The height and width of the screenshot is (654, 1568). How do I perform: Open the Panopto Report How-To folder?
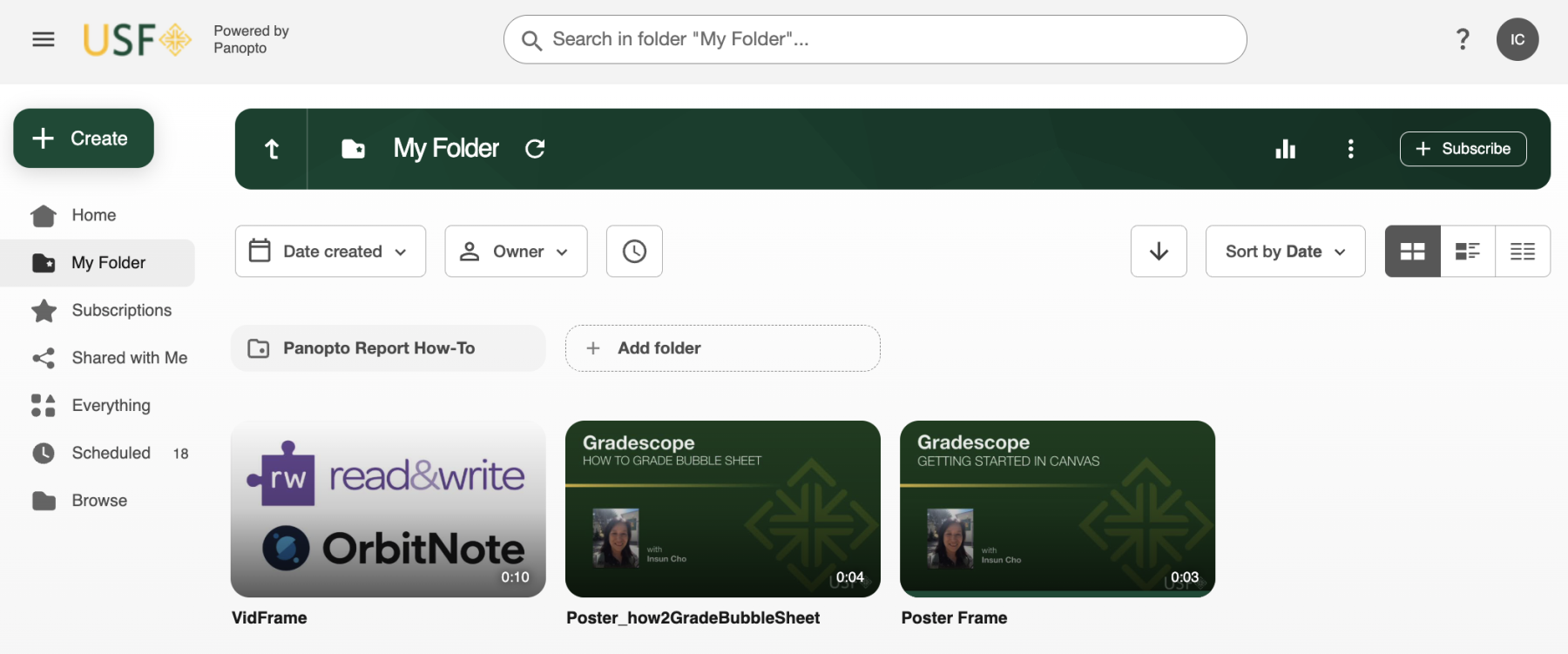tap(389, 348)
